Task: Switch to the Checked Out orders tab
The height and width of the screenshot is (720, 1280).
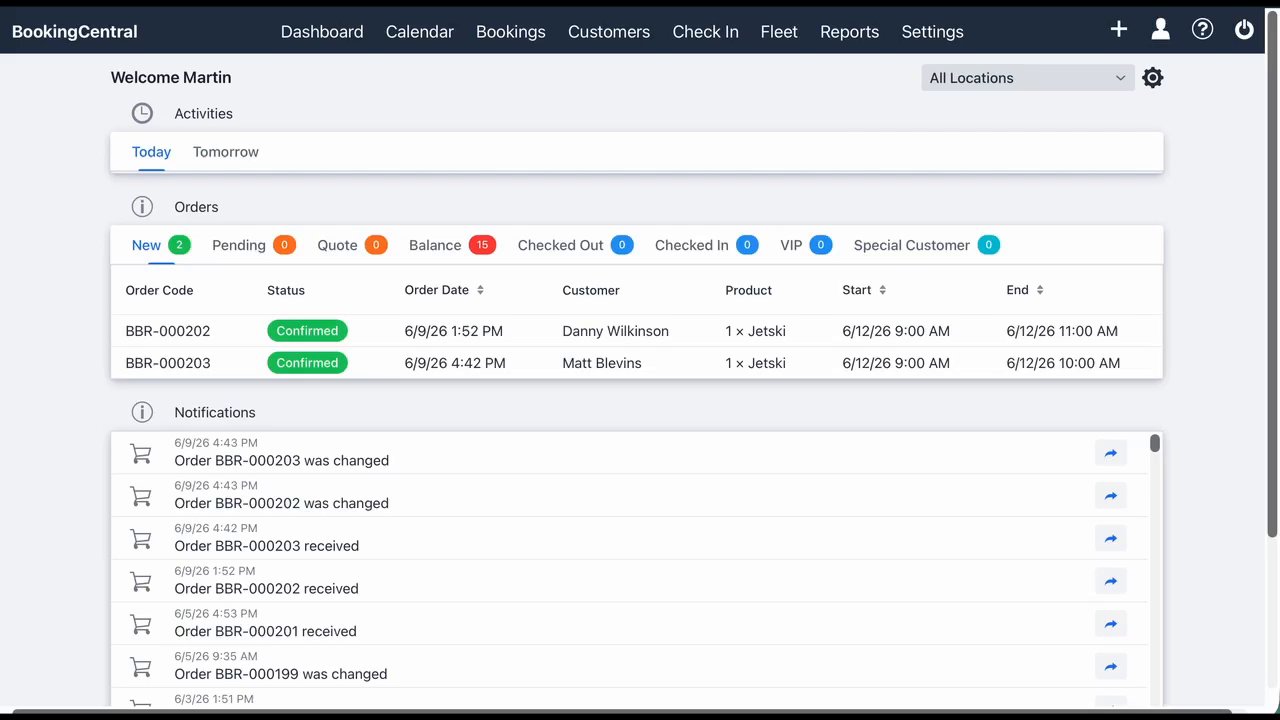Action: coord(575,245)
